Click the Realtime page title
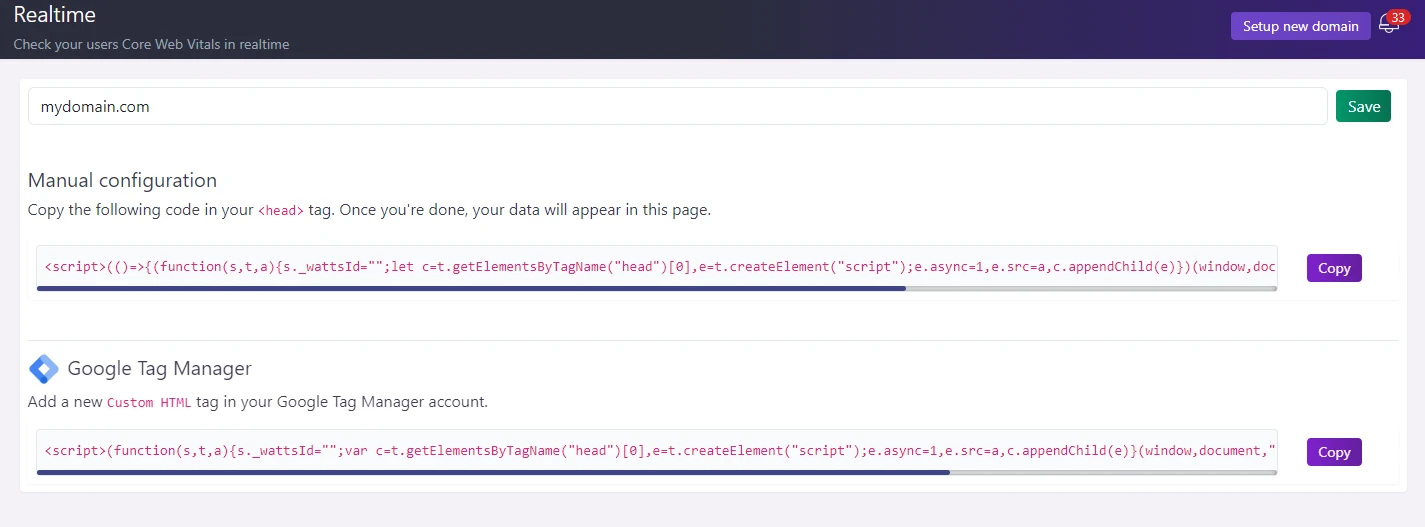The width and height of the screenshot is (1425, 527). point(54,14)
